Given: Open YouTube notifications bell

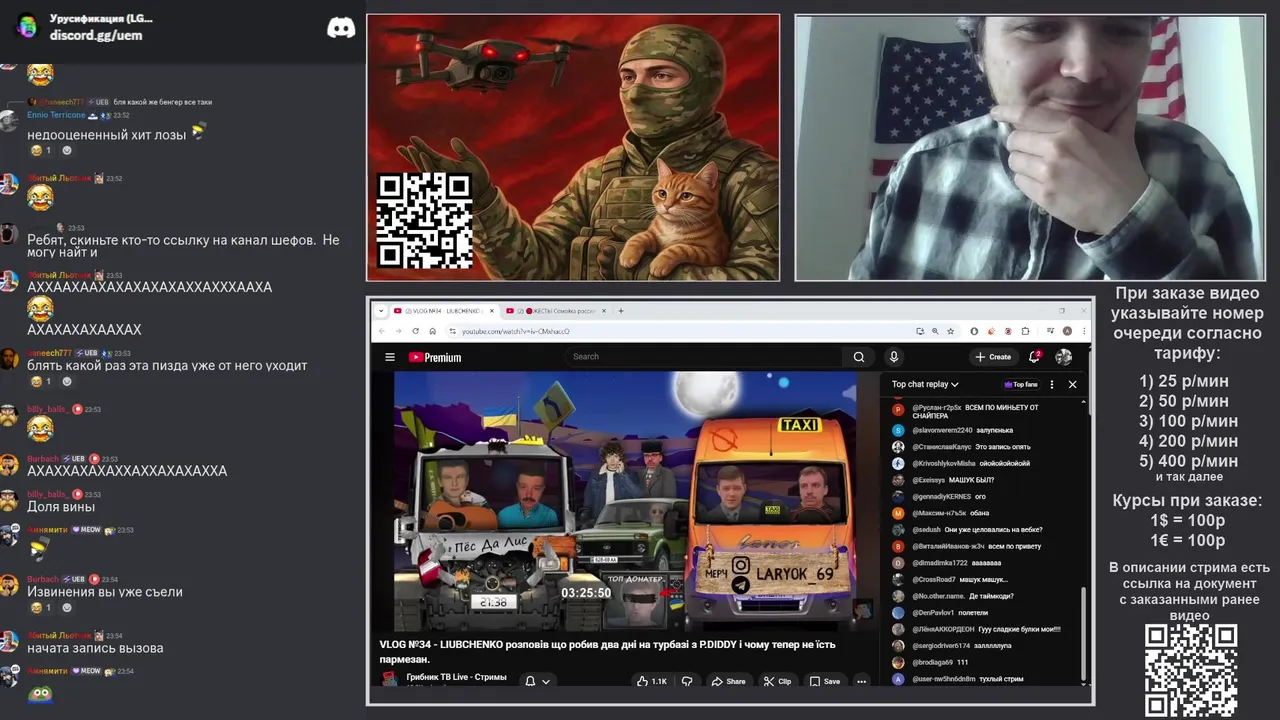Looking at the screenshot, I should click(1035, 357).
